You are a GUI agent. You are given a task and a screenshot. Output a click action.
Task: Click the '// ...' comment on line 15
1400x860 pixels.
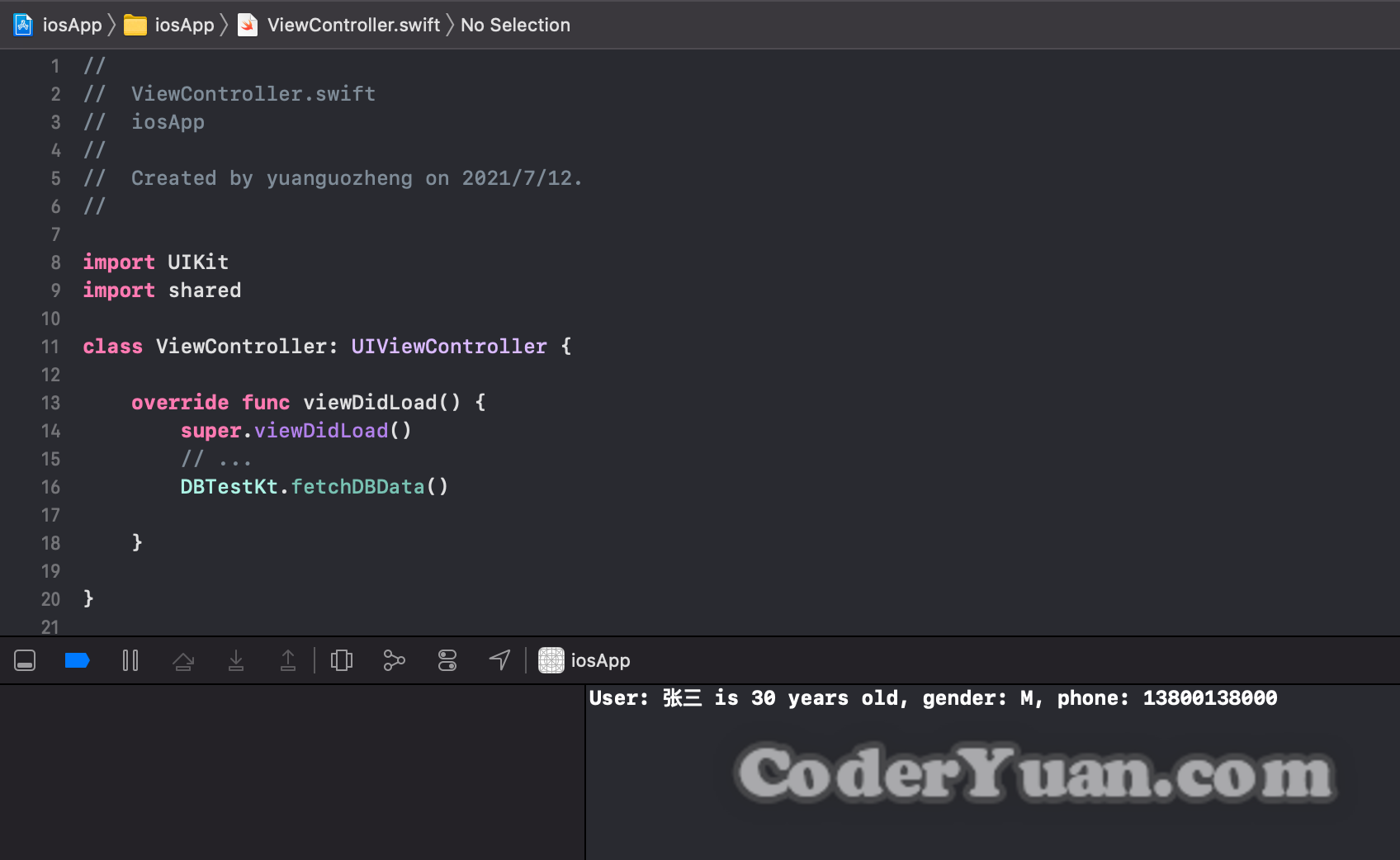click(216, 459)
